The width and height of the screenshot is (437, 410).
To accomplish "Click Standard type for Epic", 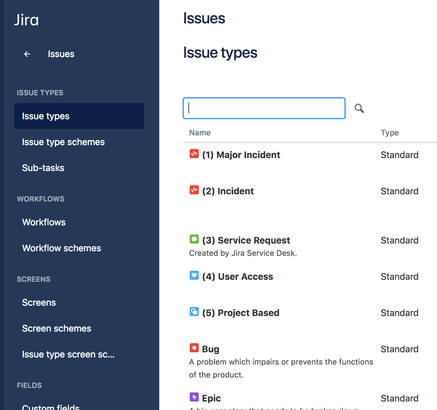I will (x=400, y=398).
